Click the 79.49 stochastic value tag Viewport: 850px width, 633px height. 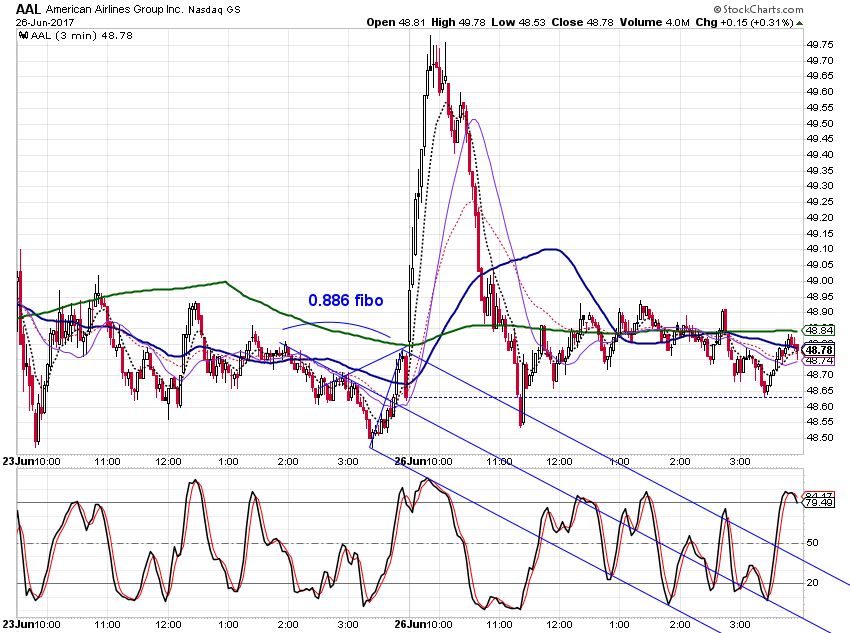pyautogui.click(x=819, y=503)
